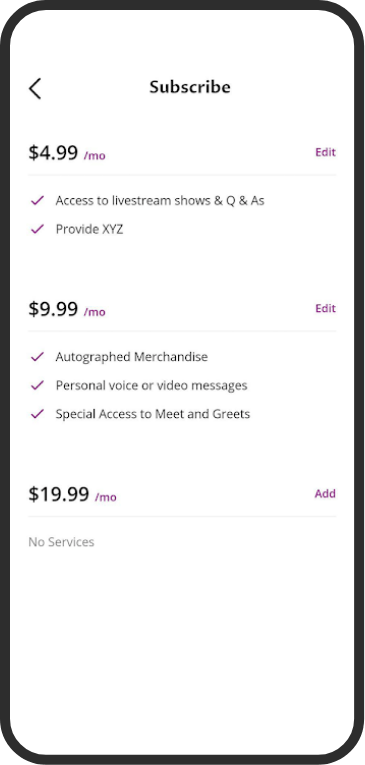This screenshot has height=765, width=365.
Task: Select the $4.99 per month price
Action: click(x=67, y=153)
